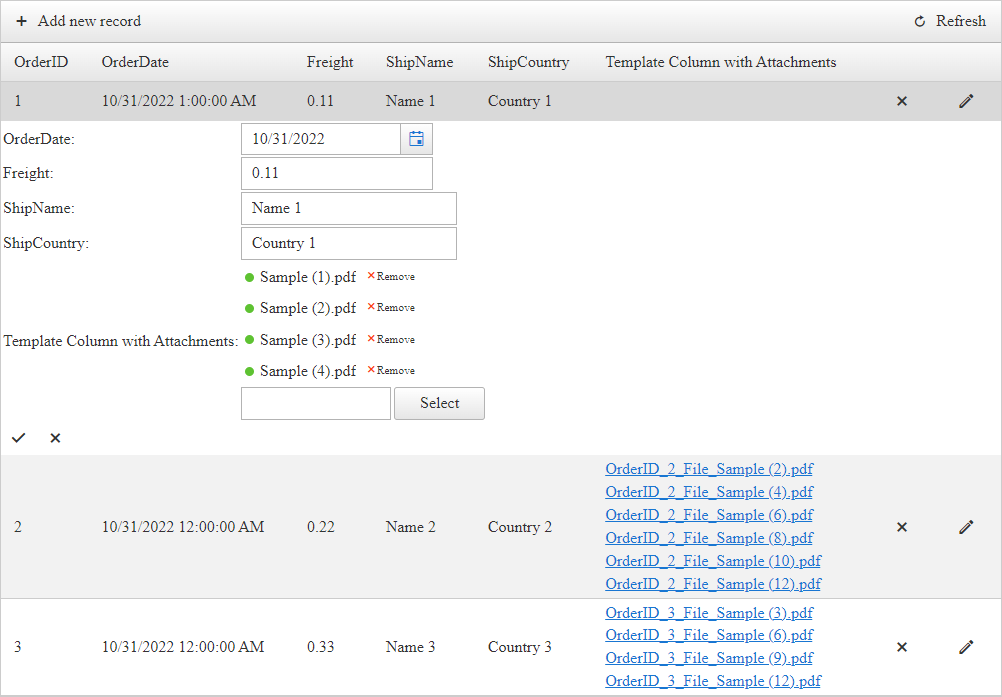
Task: Click Sample (1).pdf file name
Action: pyautogui.click(x=308, y=277)
